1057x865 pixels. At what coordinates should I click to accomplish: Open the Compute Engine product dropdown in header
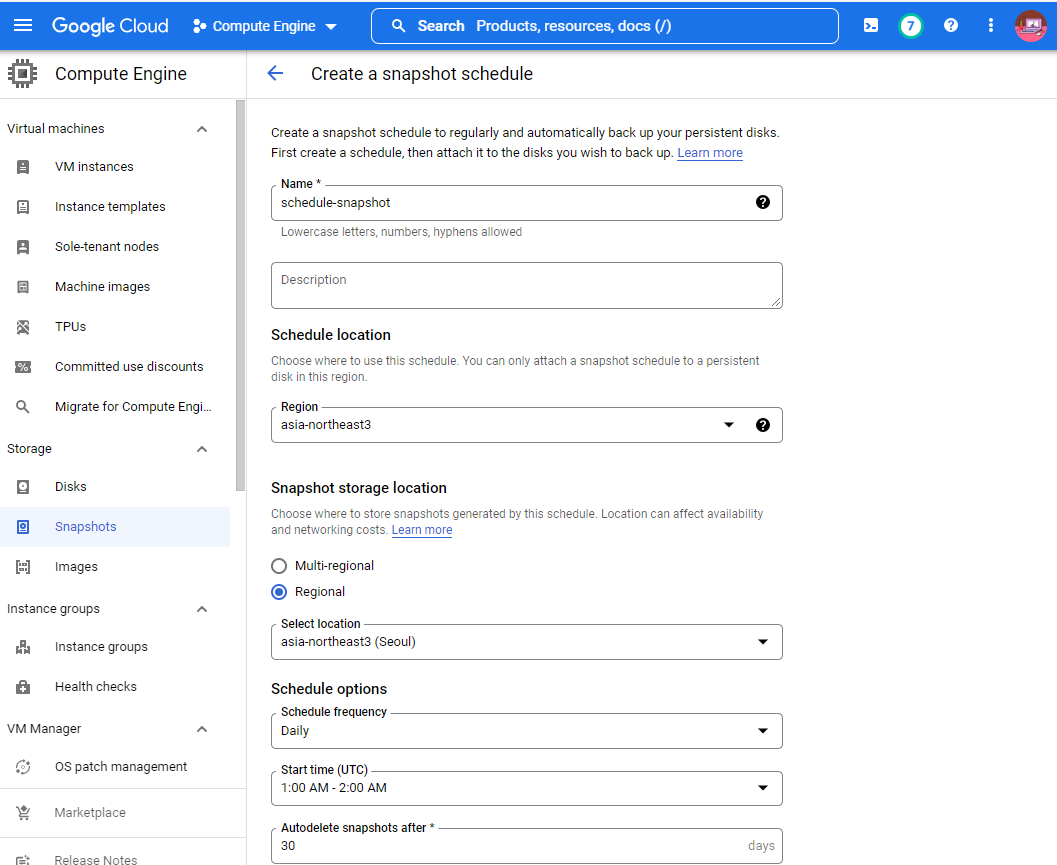pos(264,26)
